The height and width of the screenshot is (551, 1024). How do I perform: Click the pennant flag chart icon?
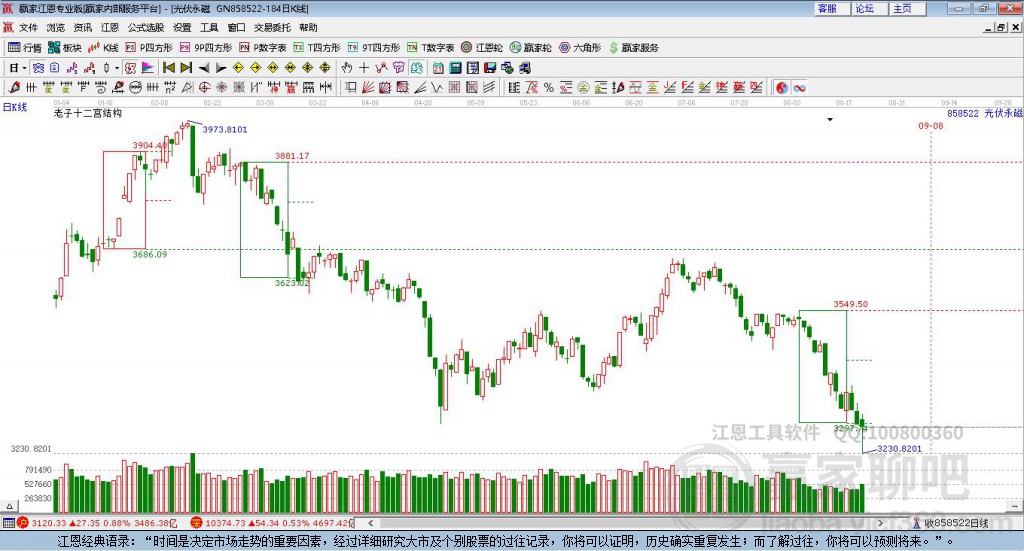148,68
